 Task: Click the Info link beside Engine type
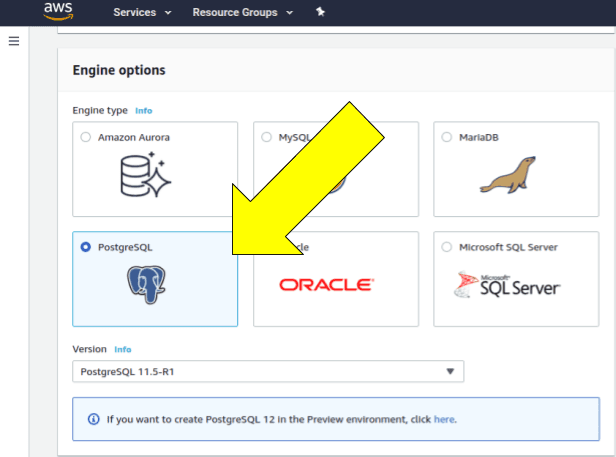pos(143,110)
